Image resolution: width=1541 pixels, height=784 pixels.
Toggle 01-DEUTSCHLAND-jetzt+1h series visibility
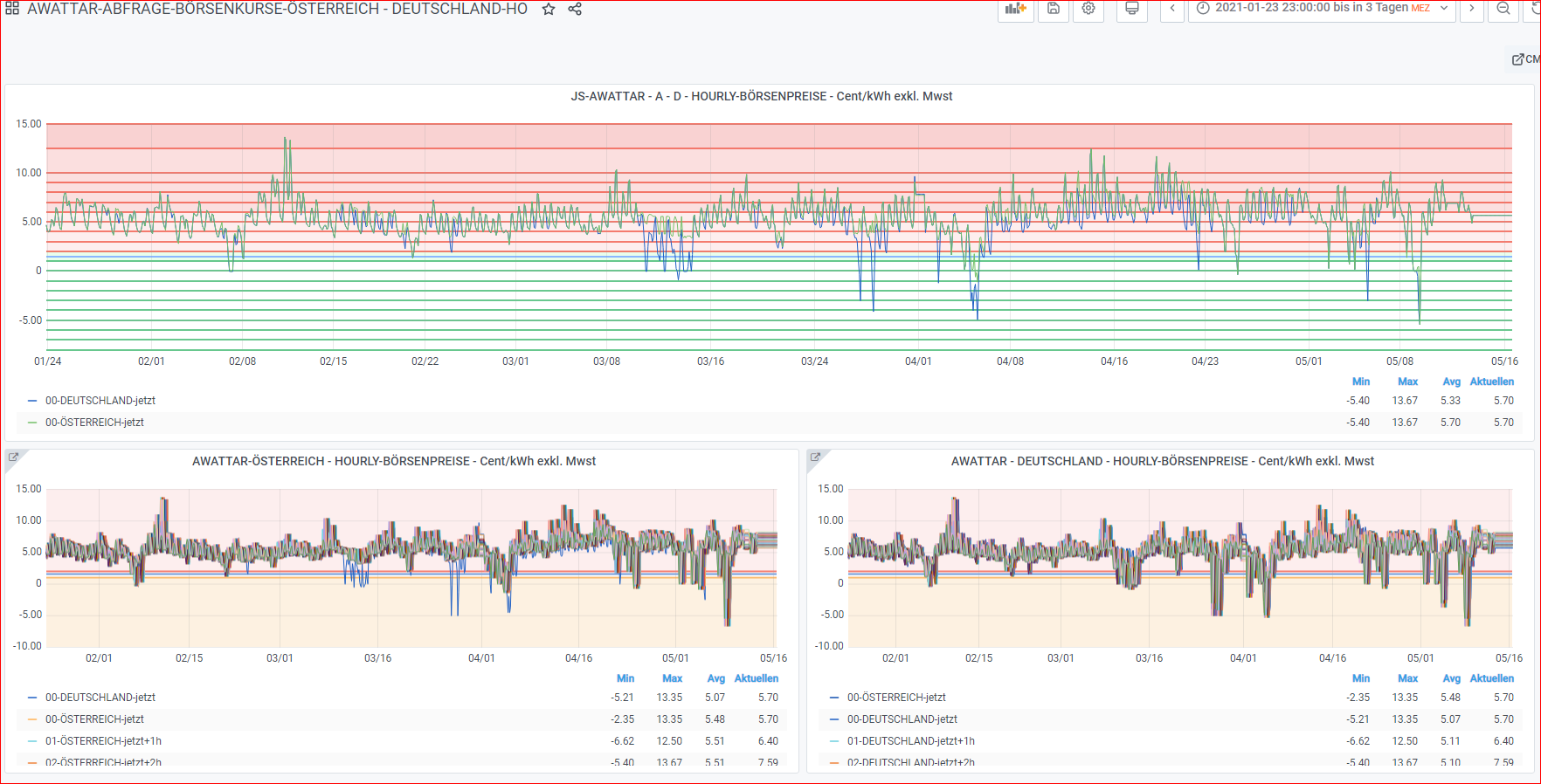pyautogui.click(x=911, y=741)
